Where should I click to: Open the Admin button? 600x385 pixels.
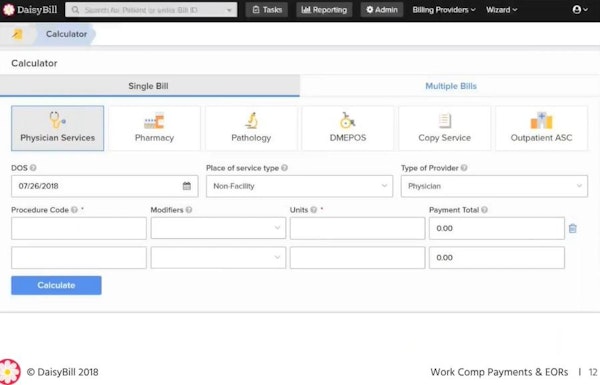[382, 10]
